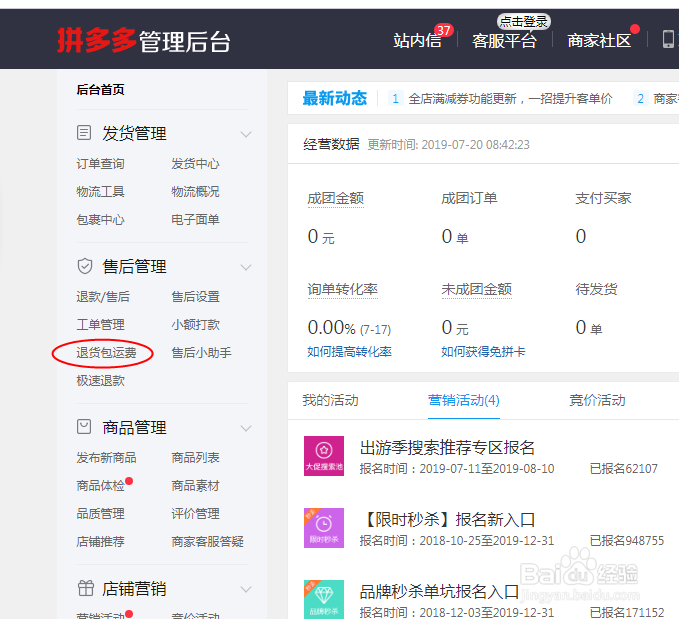Open 品质管理 in sidebar
The height and width of the screenshot is (619, 679).
pyautogui.click(x=100, y=514)
